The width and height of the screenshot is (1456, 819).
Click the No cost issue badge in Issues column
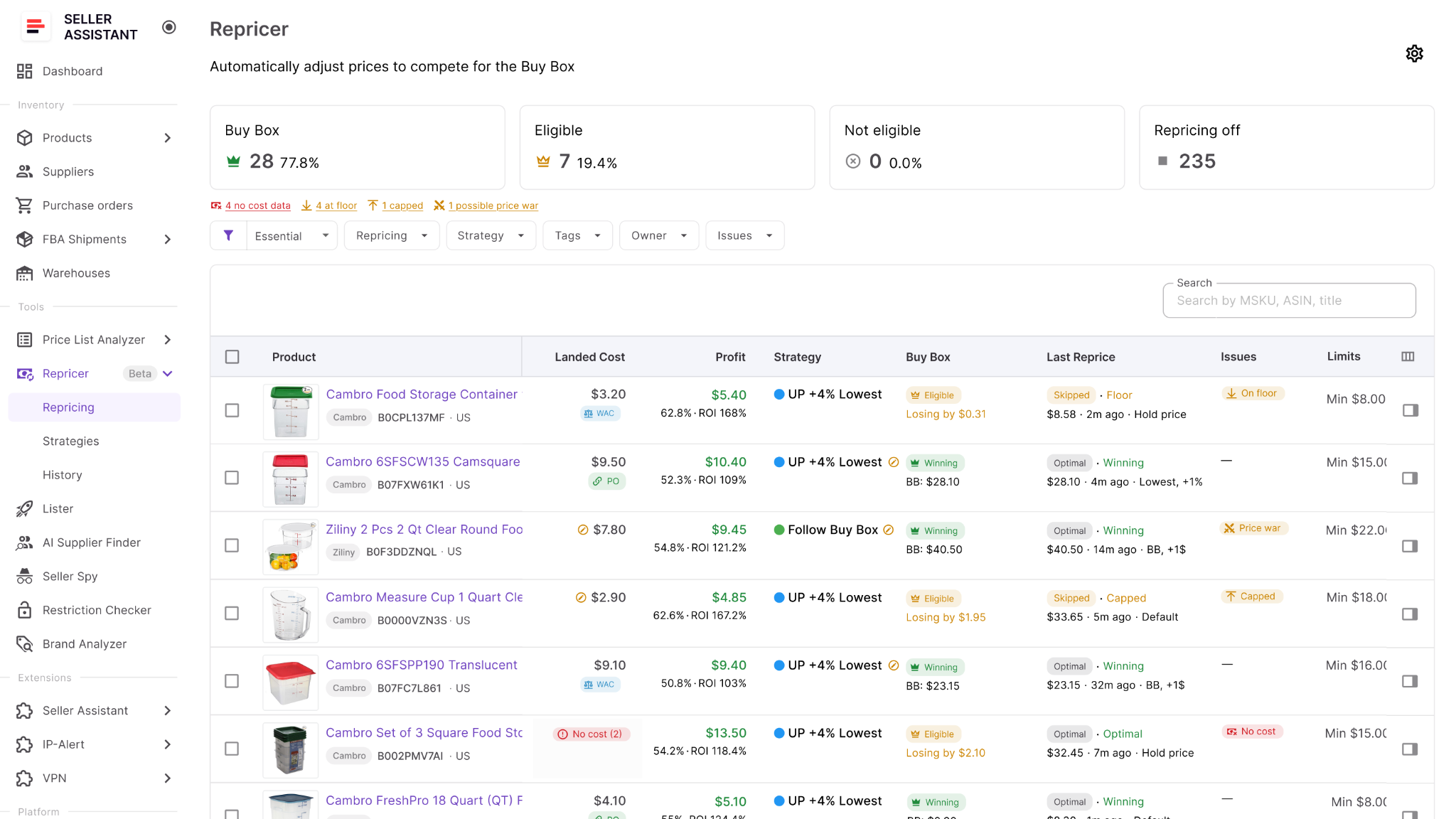coord(1252,732)
